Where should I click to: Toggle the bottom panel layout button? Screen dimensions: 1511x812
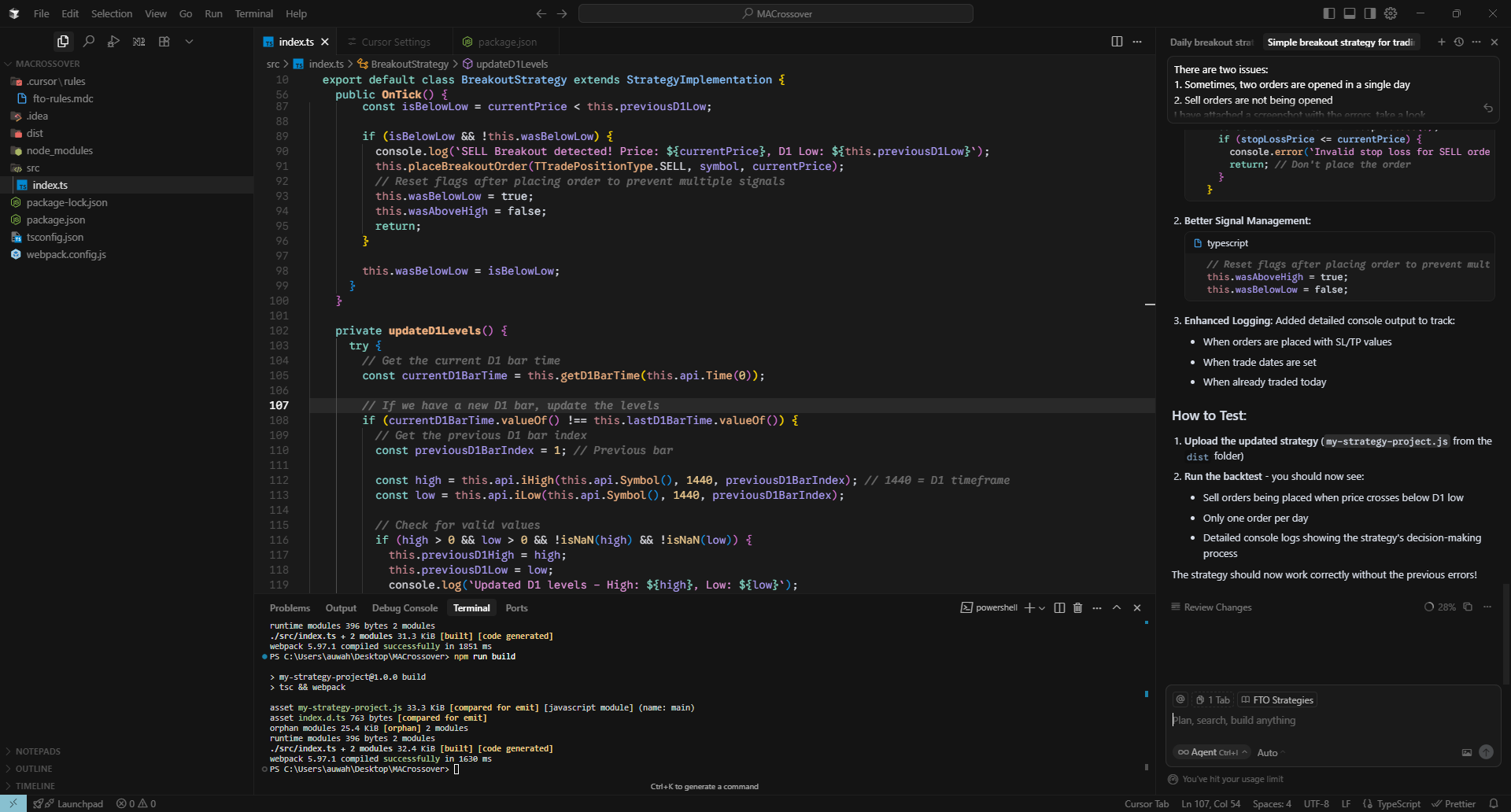(x=1350, y=13)
